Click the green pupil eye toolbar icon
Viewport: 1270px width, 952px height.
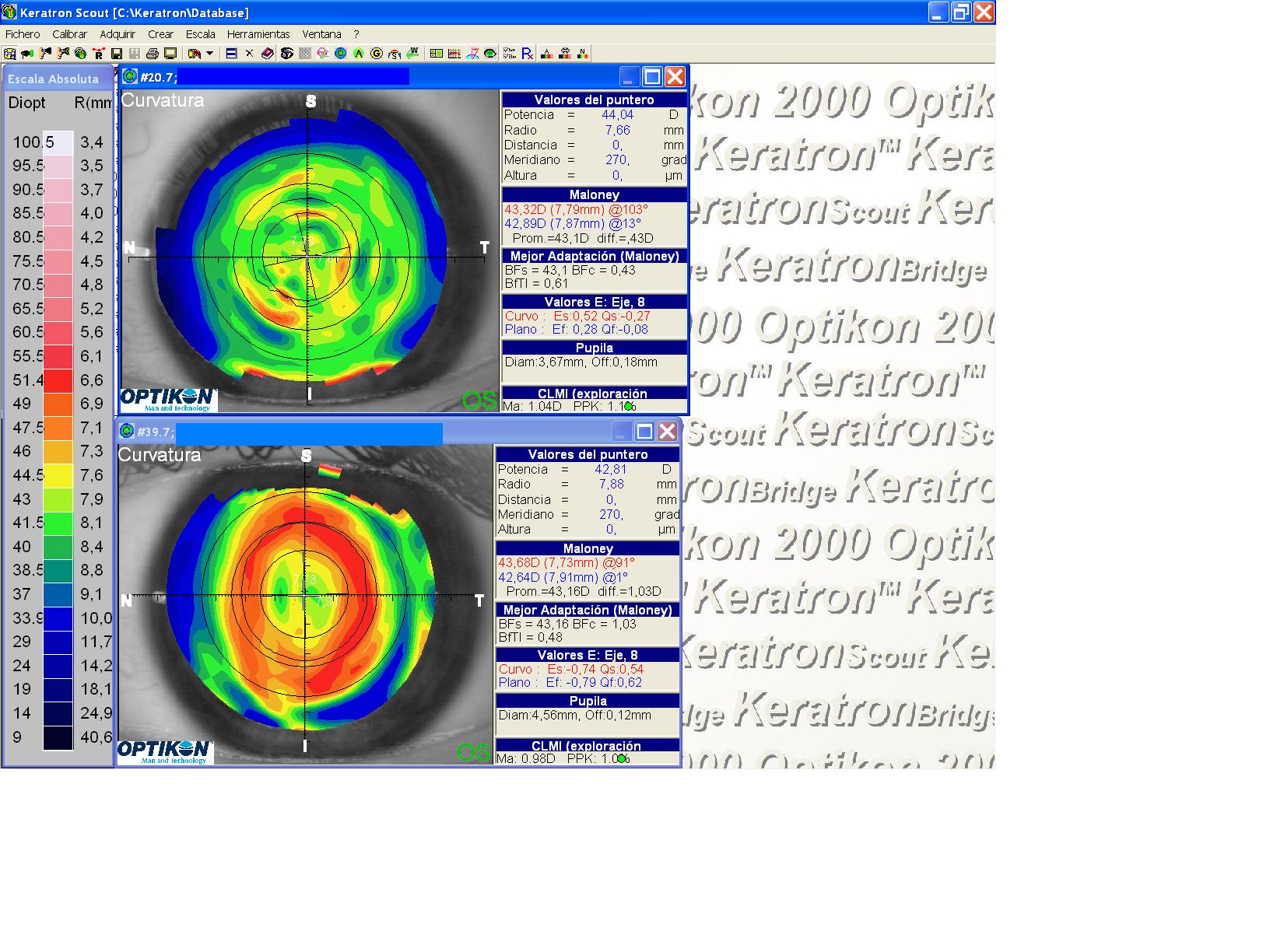(490, 54)
